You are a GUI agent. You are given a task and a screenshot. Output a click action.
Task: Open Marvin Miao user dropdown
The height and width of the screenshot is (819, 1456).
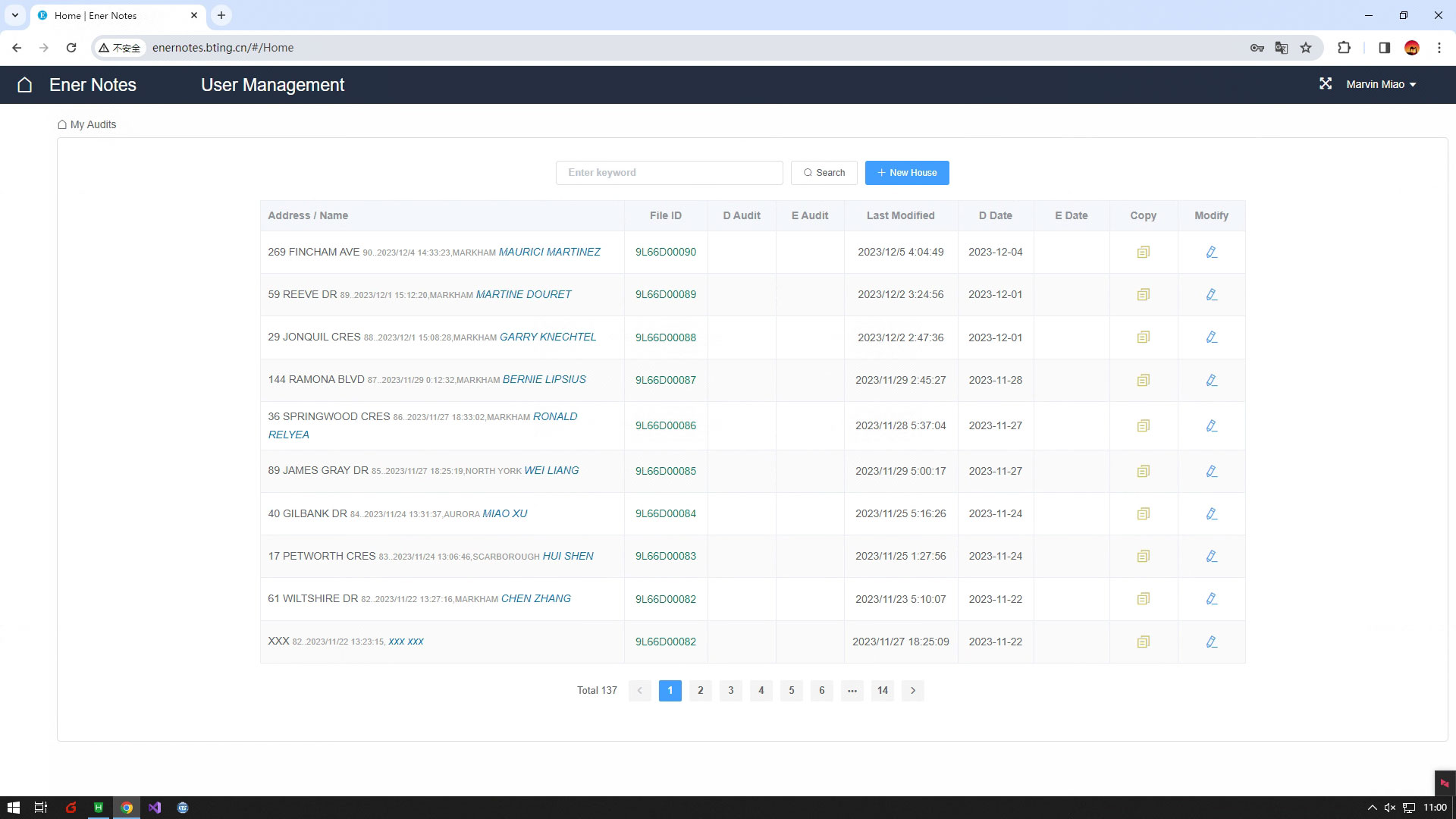[x=1381, y=84]
